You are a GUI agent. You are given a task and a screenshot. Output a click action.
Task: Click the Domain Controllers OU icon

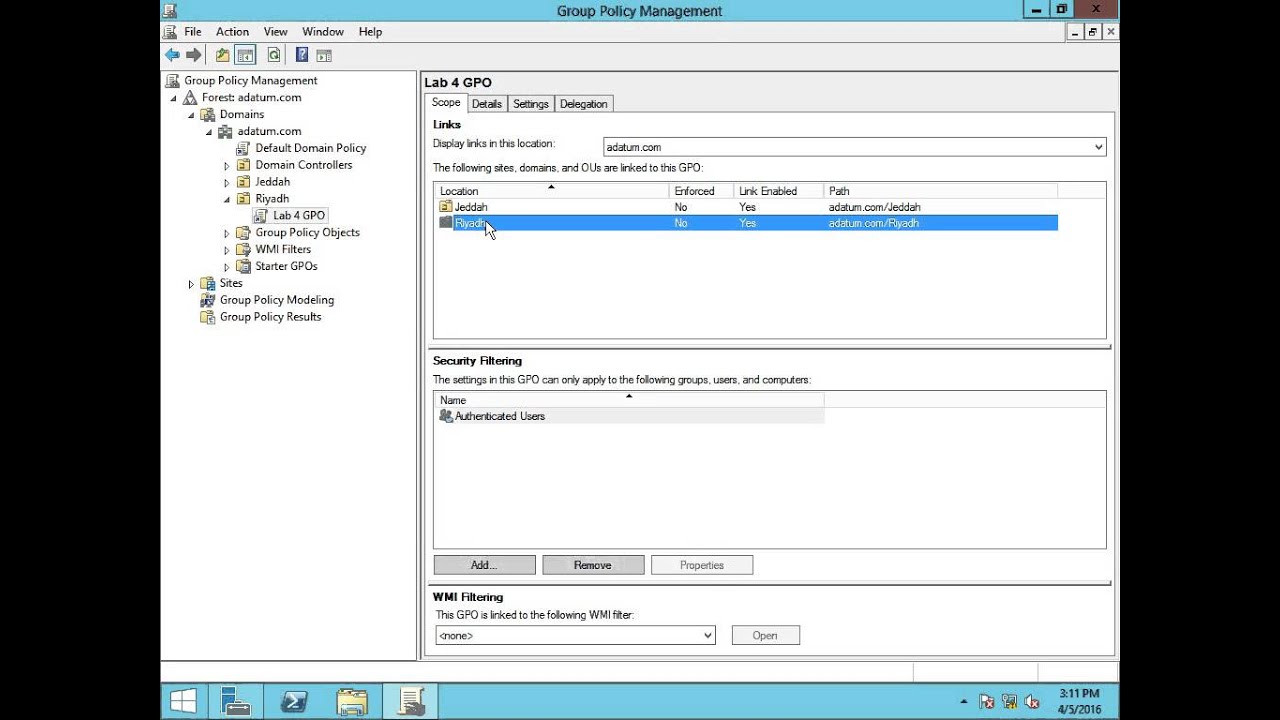pos(243,165)
